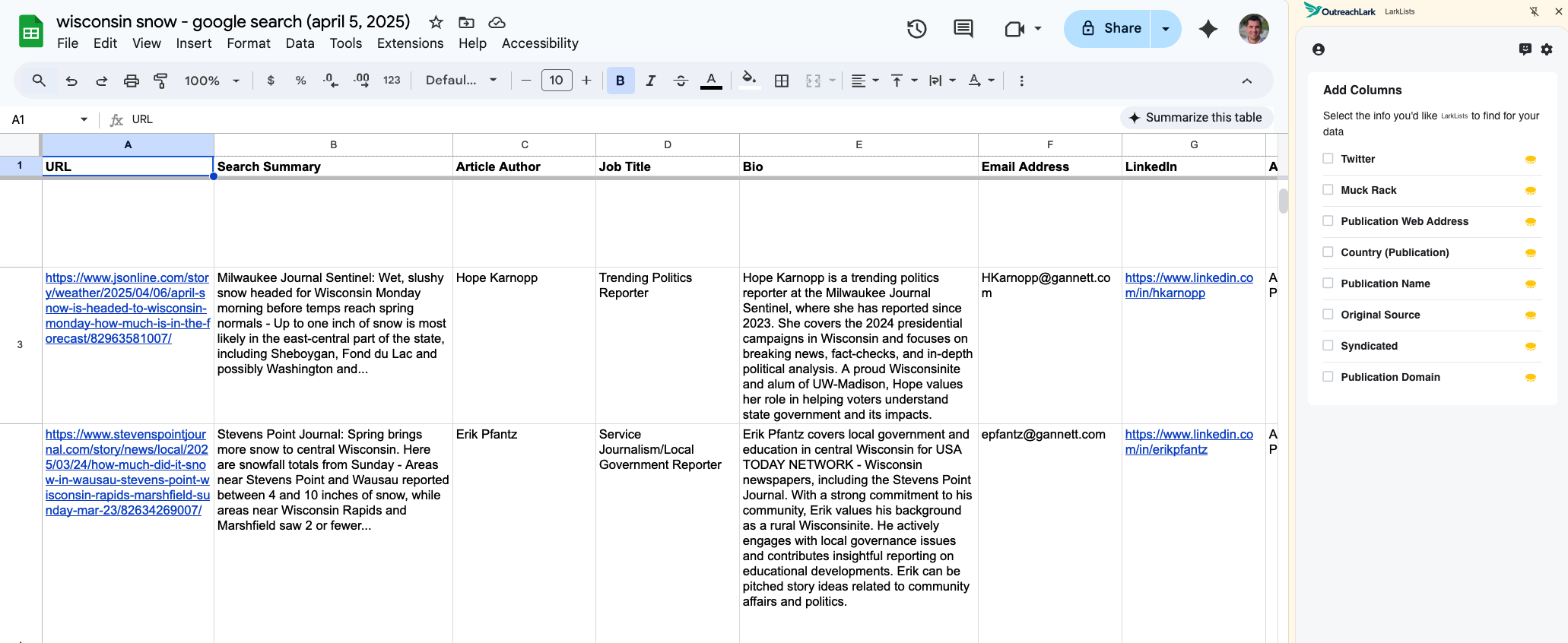Apply strikethrough formatting
The image size is (1568, 643).
pos(681,81)
